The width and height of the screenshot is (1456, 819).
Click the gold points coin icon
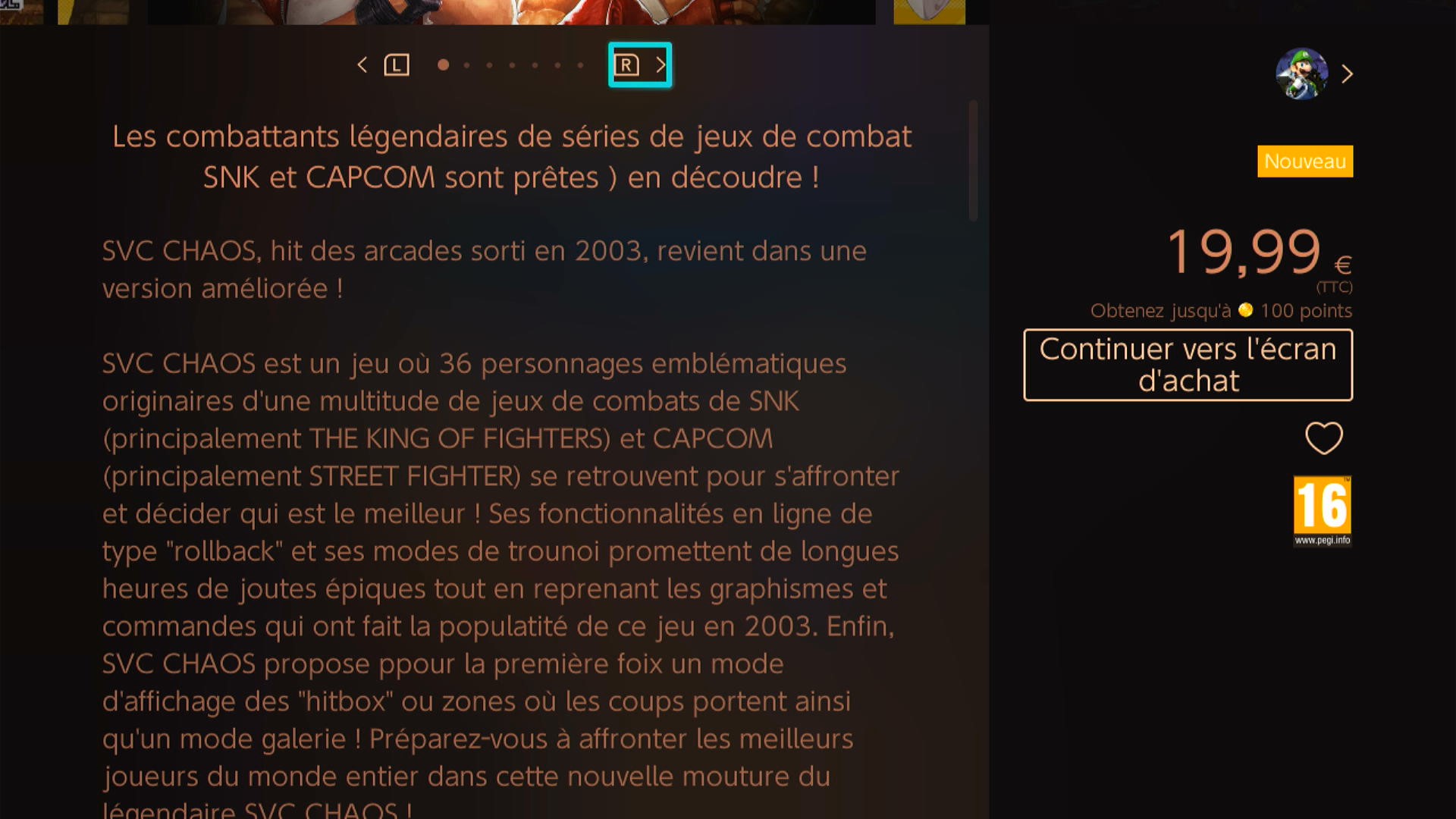[1245, 310]
